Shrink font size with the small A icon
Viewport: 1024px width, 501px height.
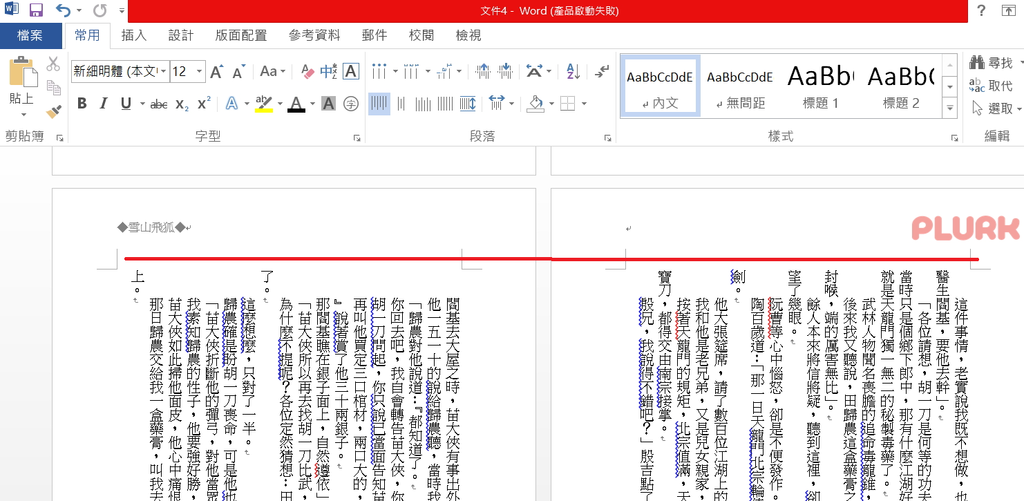[238, 71]
